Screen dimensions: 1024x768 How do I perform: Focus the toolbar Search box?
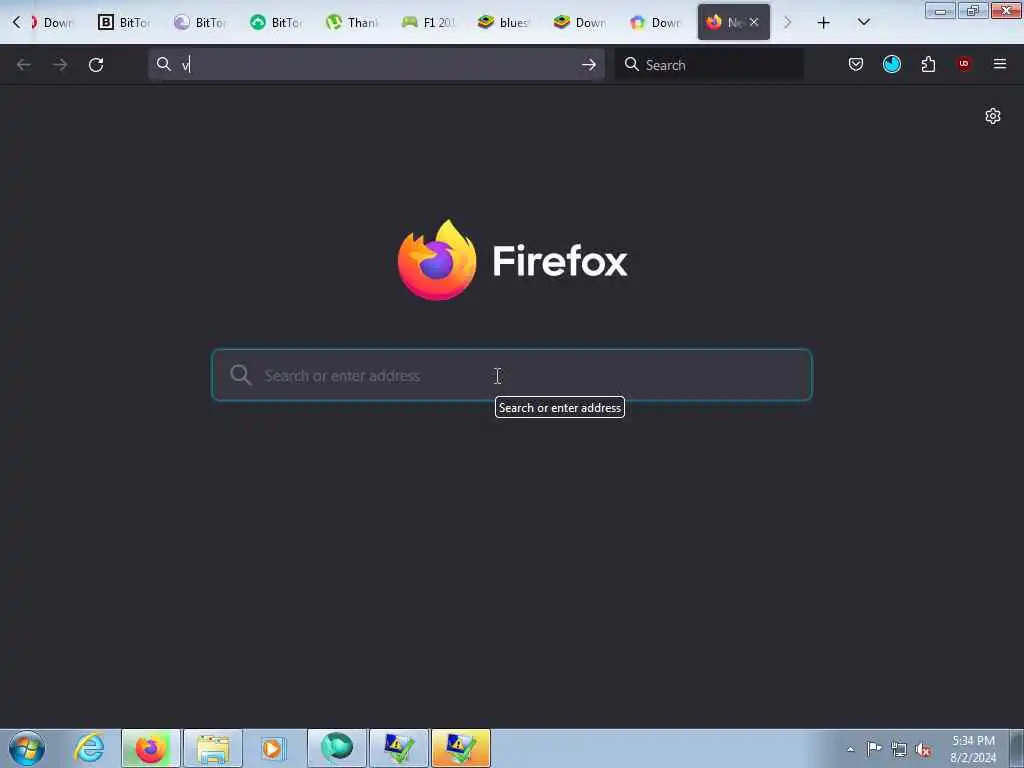point(709,65)
